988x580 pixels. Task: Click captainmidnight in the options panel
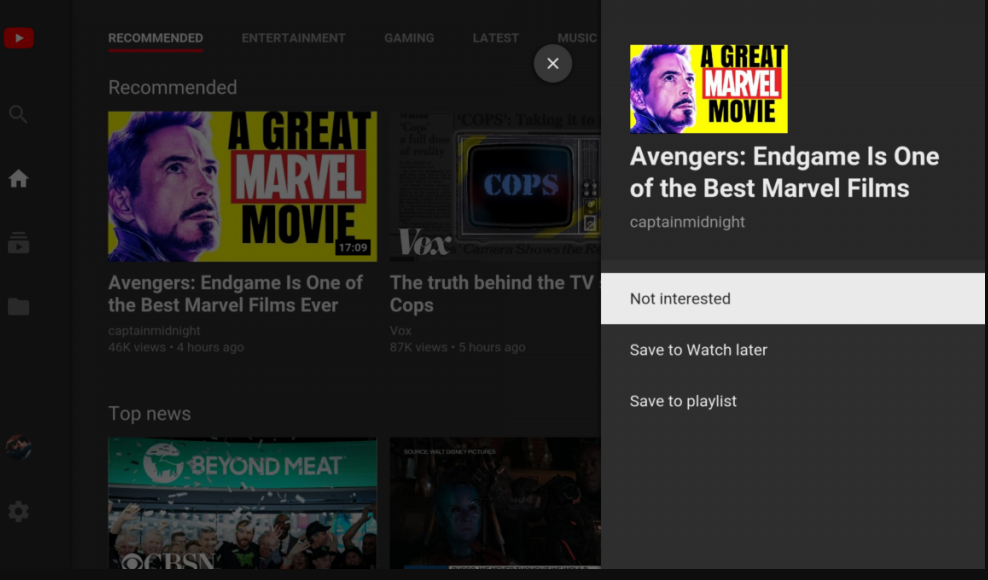pyautogui.click(x=687, y=222)
